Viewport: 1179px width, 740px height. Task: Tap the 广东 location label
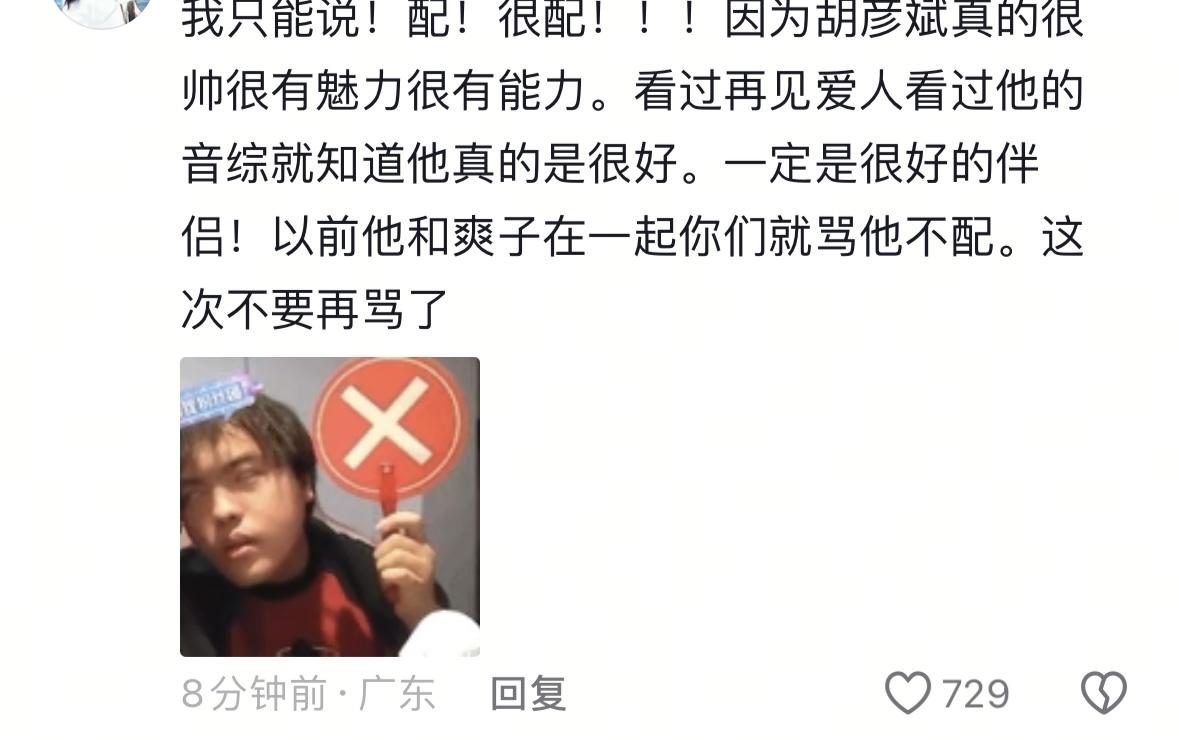click(x=397, y=693)
